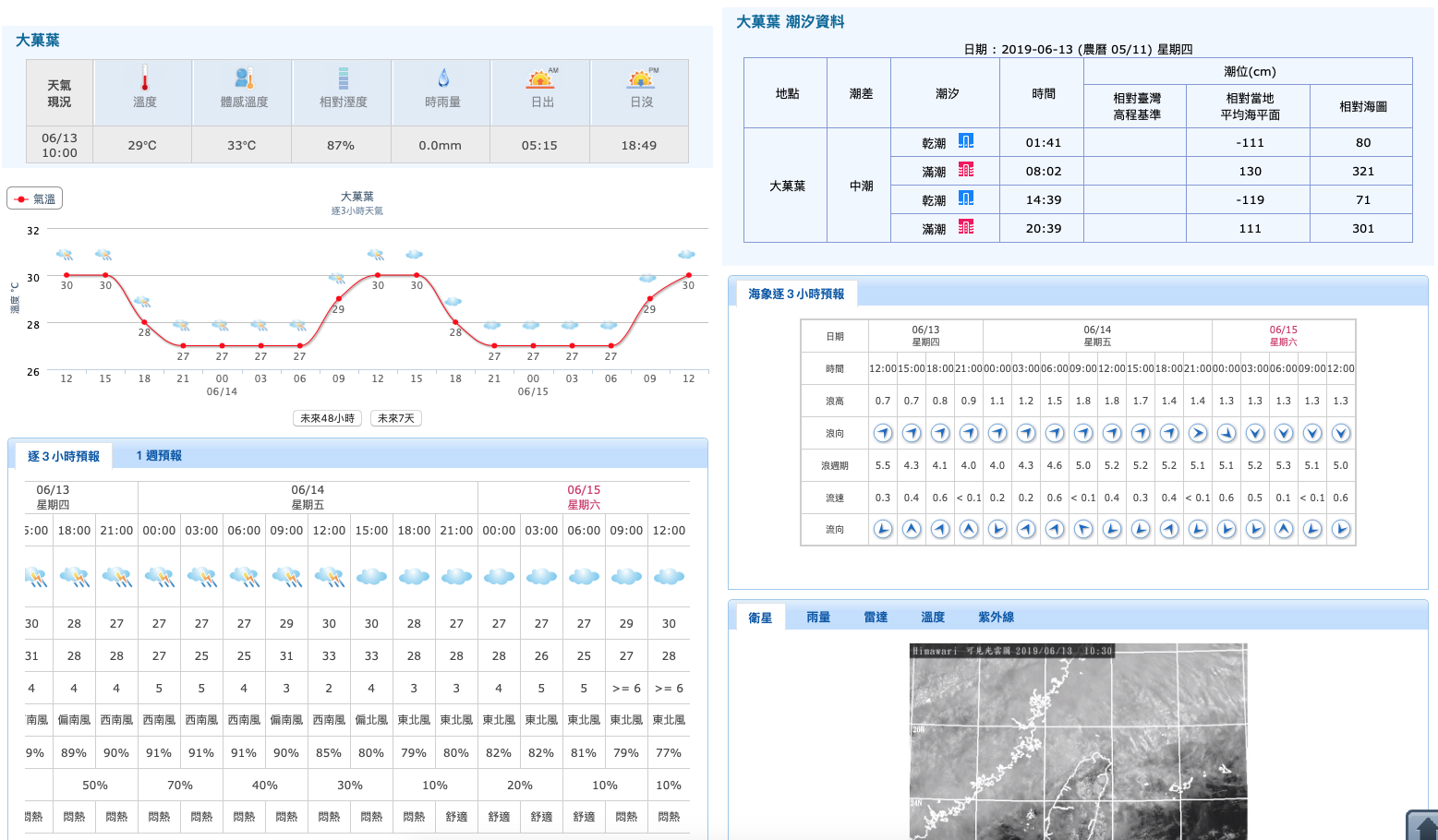Click the 日沒 sunset icon
The width and height of the screenshot is (1438, 840).
click(642, 78)
